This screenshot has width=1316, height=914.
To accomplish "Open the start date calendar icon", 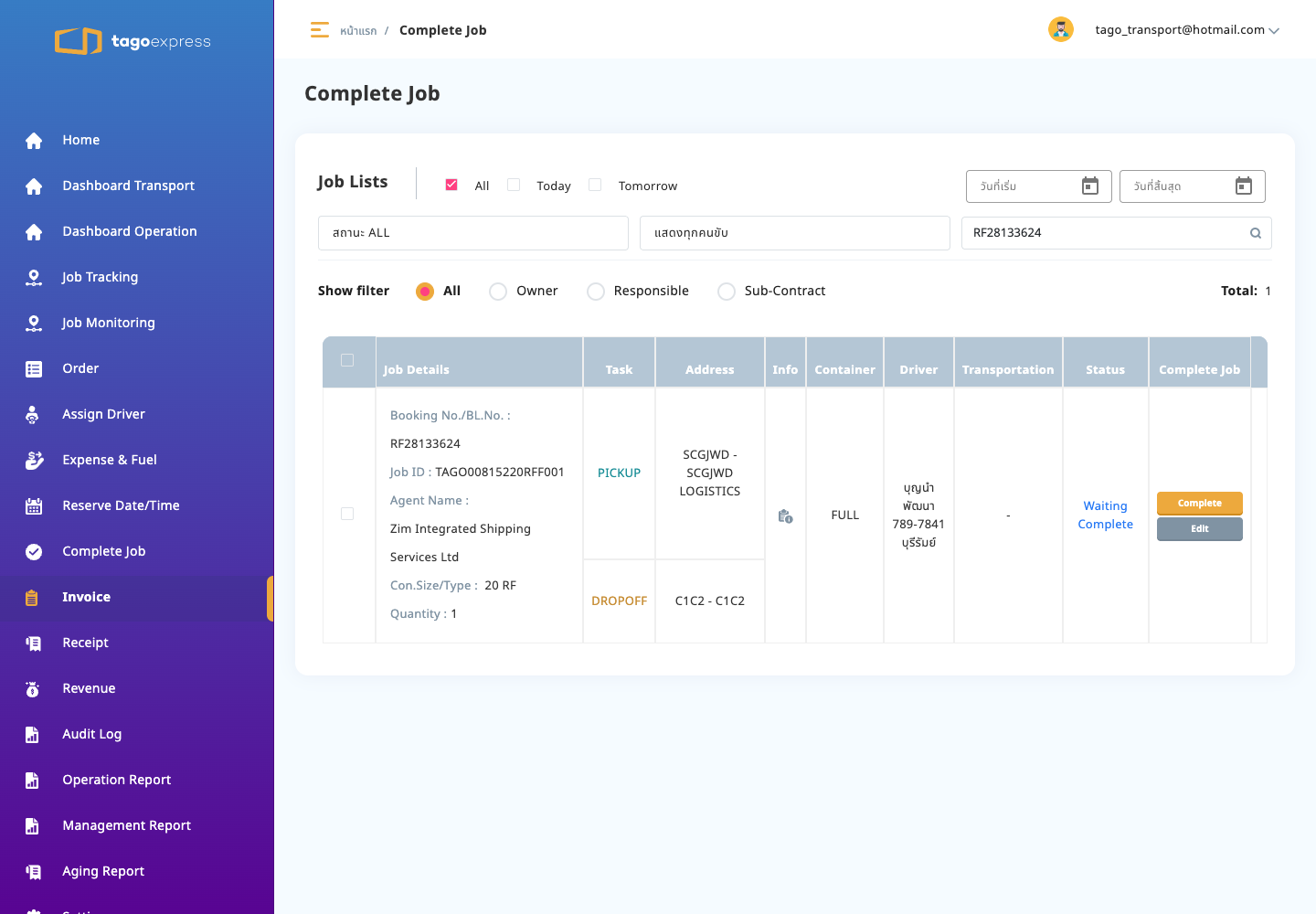I will [1089, 186].
